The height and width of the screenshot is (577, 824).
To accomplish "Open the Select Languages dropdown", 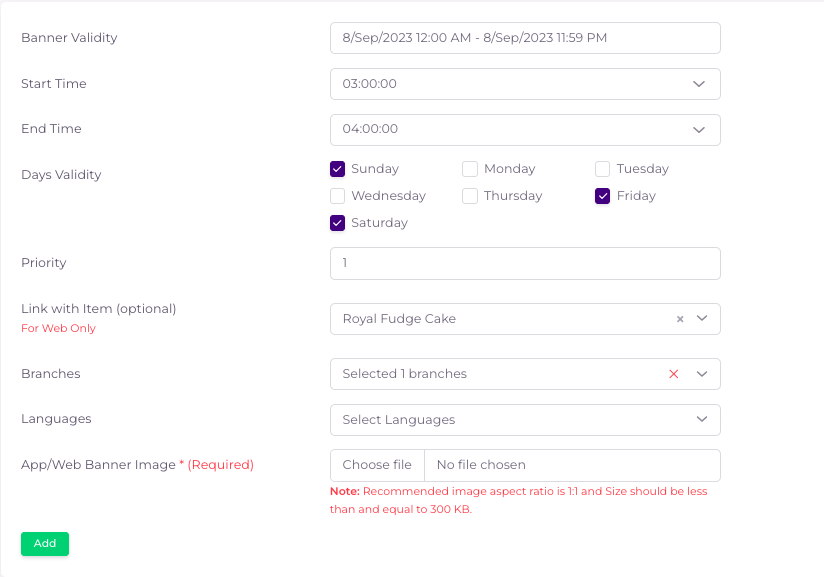I will 525,420.
